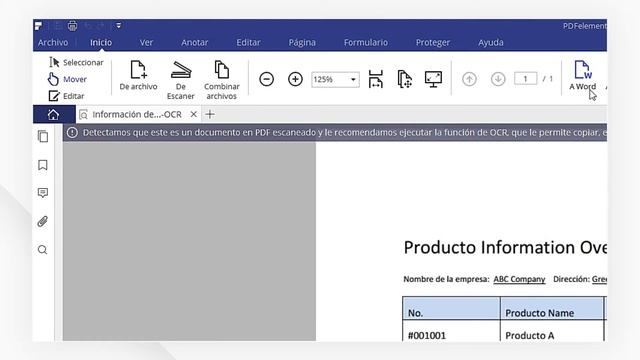Open the Formulario tab

366,42
